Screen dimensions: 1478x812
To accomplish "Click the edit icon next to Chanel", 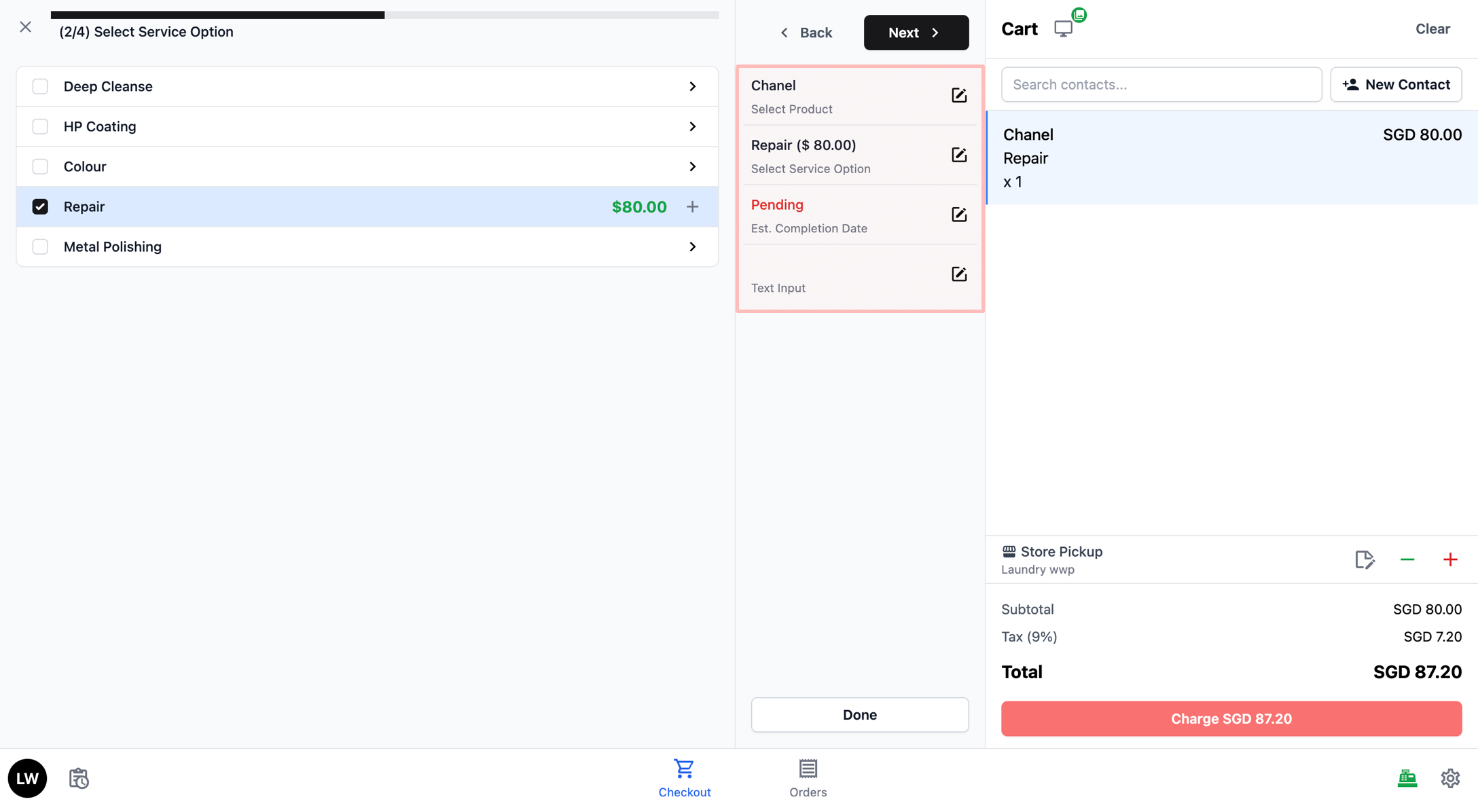I will coord(958,96).
